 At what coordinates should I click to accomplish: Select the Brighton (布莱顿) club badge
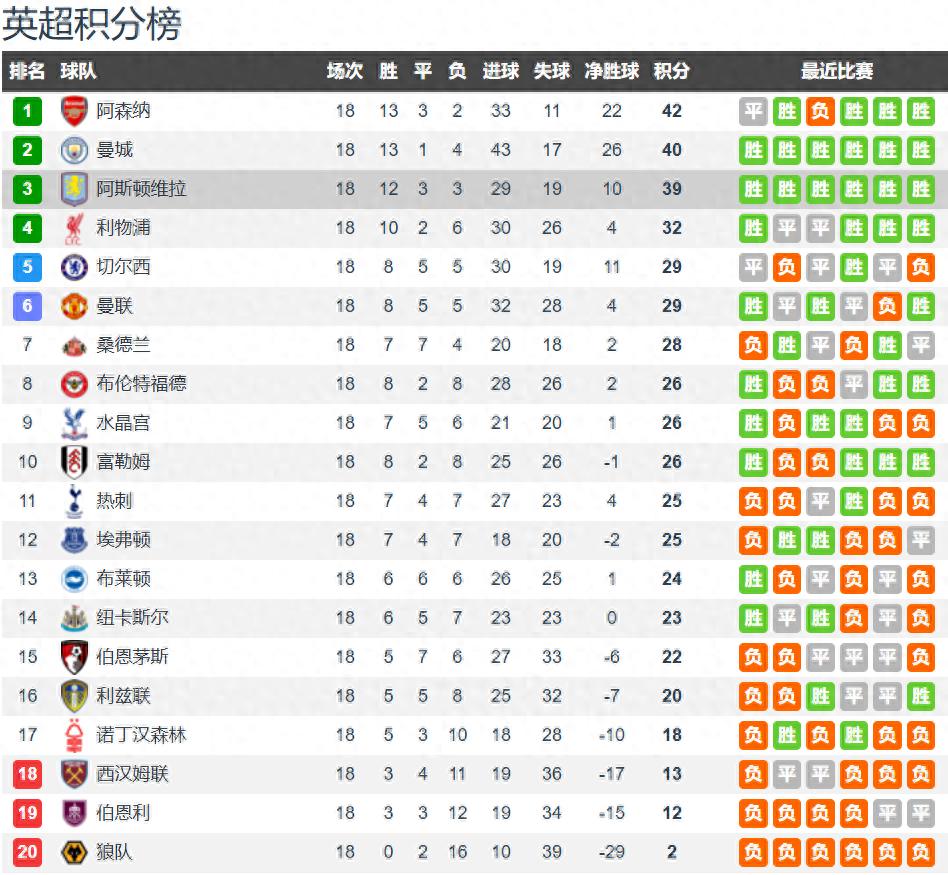pyautogui.click(x=73, y=579)
